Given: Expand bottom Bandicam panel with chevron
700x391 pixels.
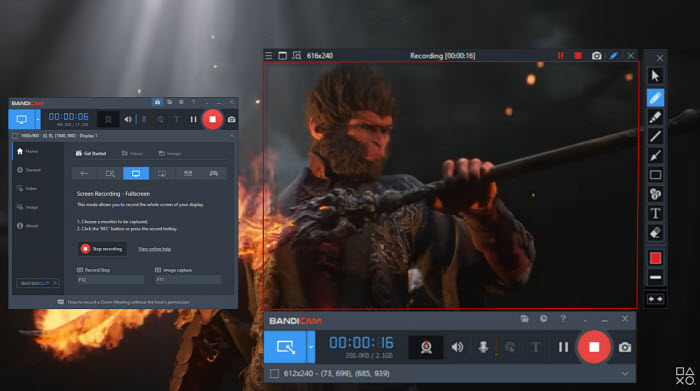Looking at the screenshot, I should click(625, 374).
